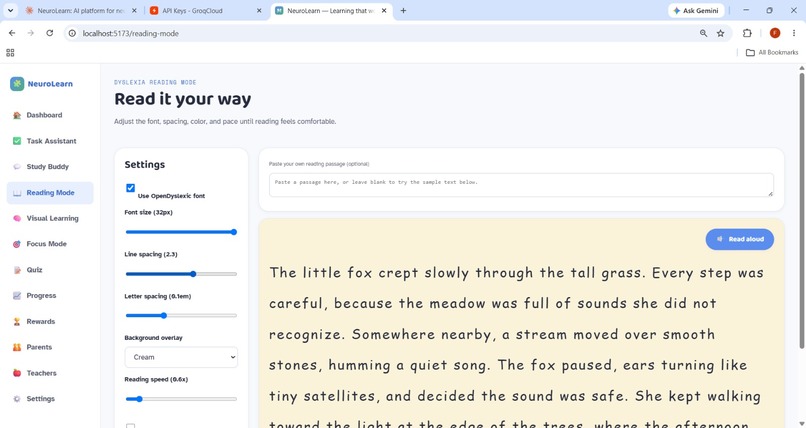806x428 pixels.
Task: Click the Visual Learning brain icon
Action: coord(17,218)
